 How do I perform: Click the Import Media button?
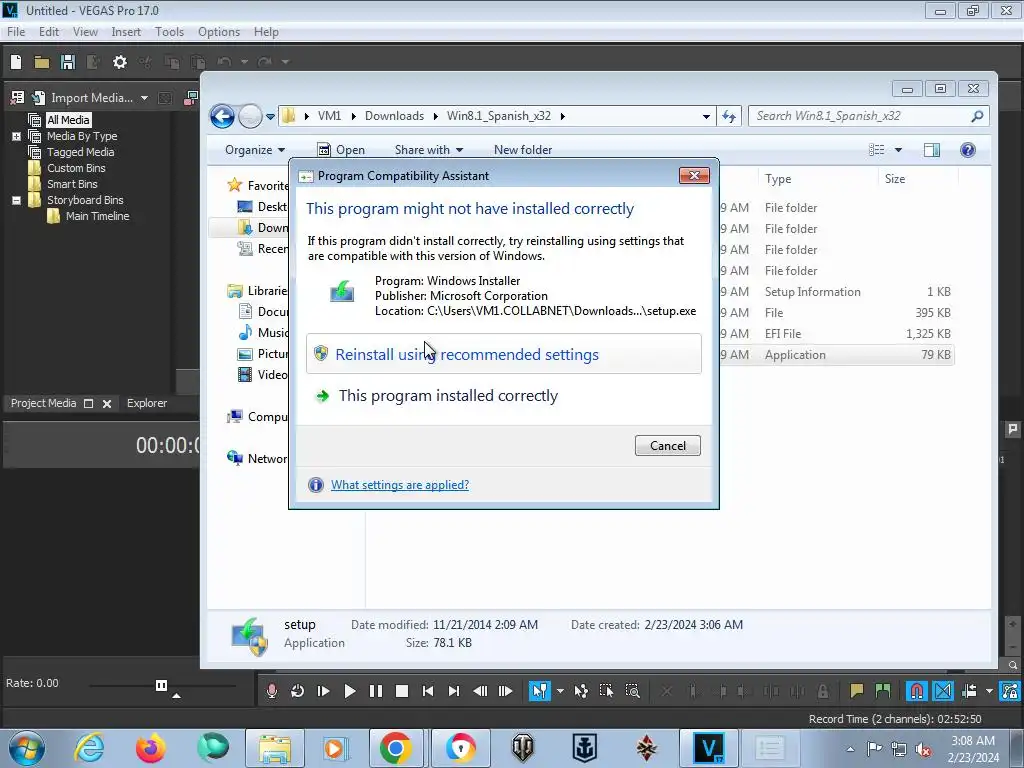[x=84, y=98]
